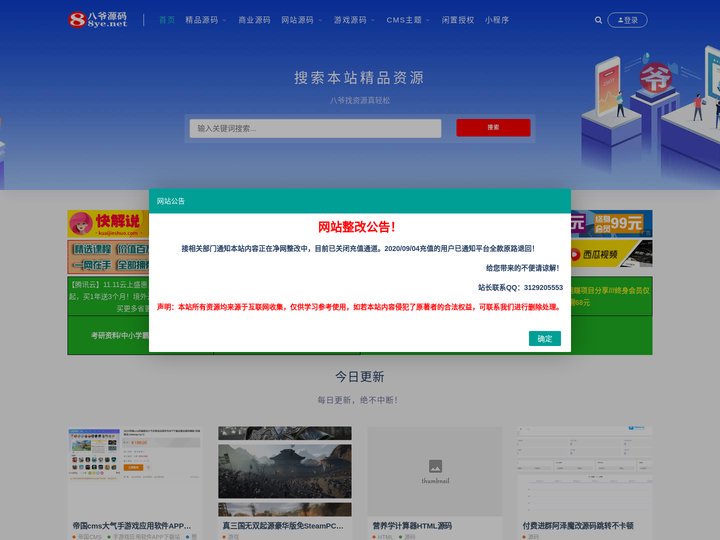Open the 营养学计算器 placeholder thumbnail
Viewport: 720px width, 540px height.
click(x=435, y=471)
